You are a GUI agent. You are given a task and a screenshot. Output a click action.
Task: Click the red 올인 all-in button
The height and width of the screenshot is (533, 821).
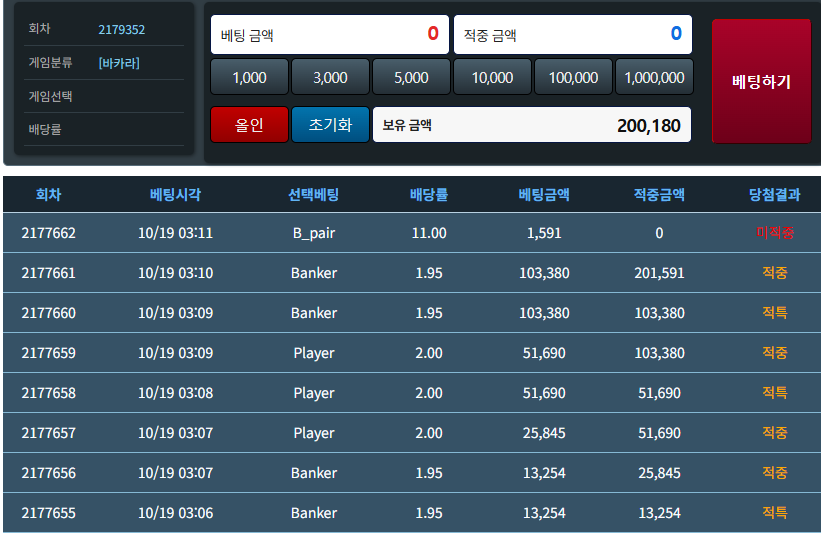pos(249,125)
